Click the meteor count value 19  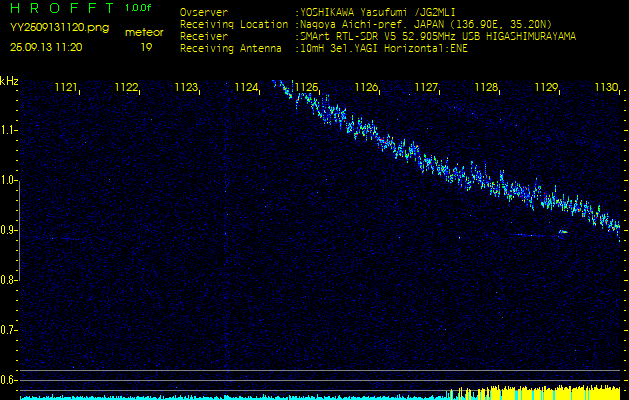pos(146,46)
